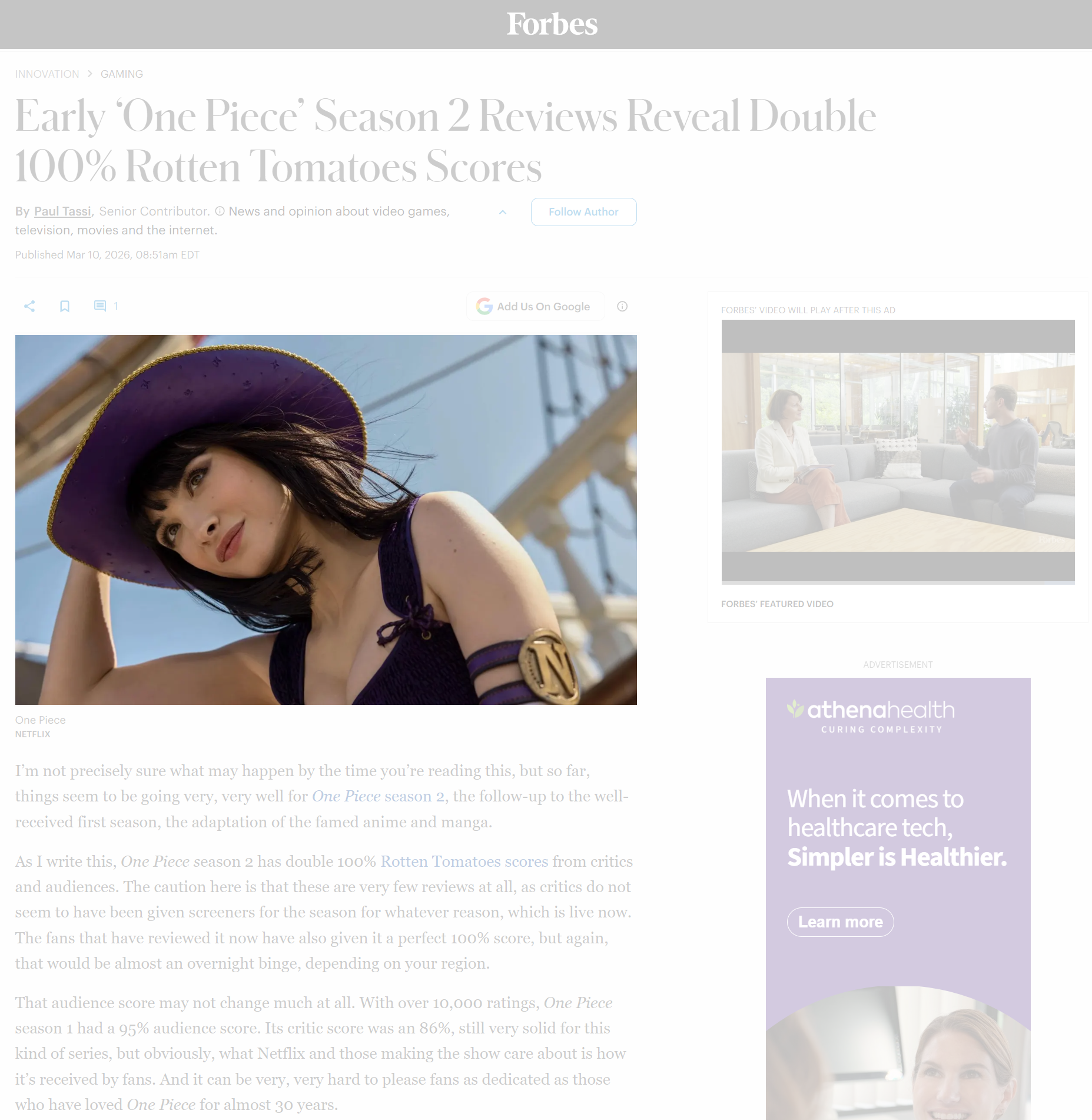1092x1120 pixels.
Task: Open Paul Tassi's author profile link
Action: [x=62, y=211]
